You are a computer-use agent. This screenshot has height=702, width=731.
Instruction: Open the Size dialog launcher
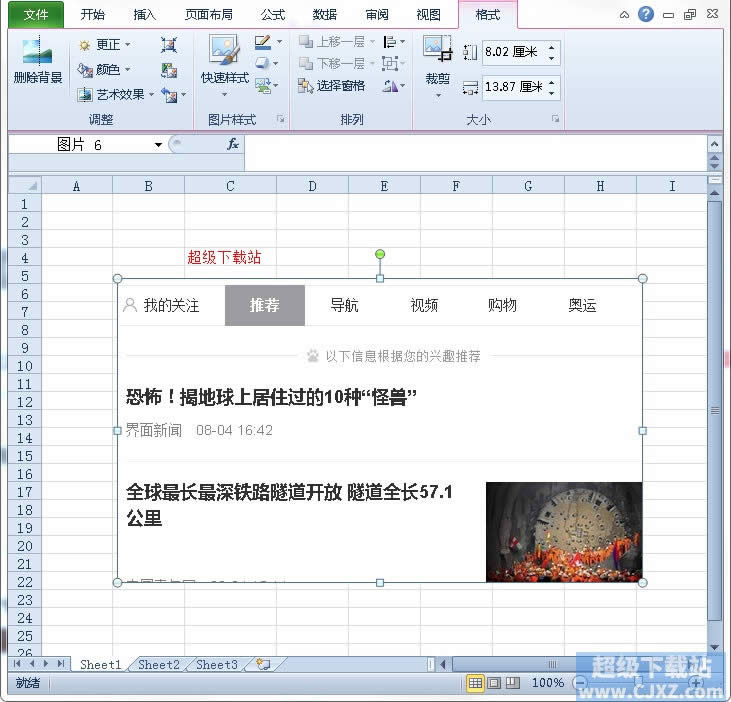pyautogui.click(x=555, y=119)
